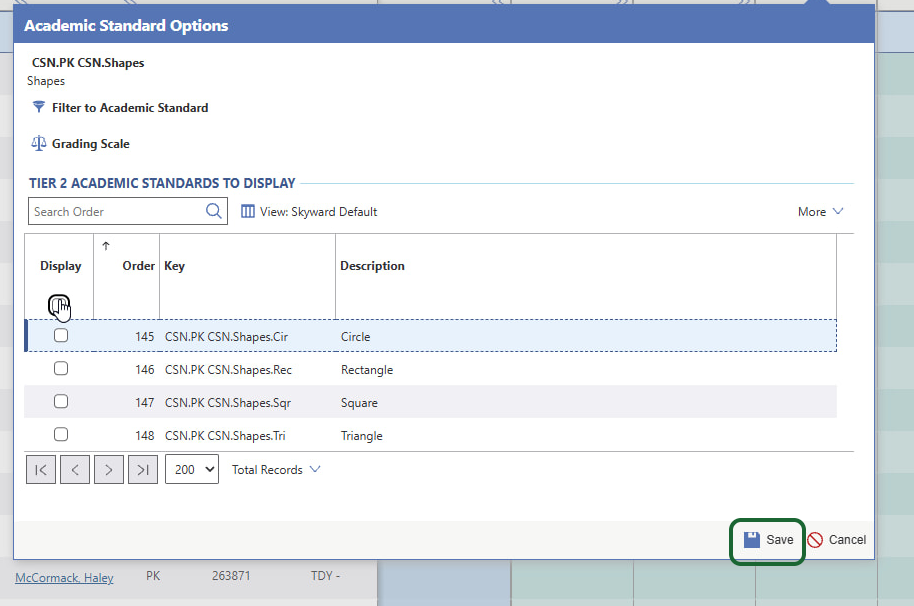Click order value 147
The image size is (914, 606).
(145, 403)
